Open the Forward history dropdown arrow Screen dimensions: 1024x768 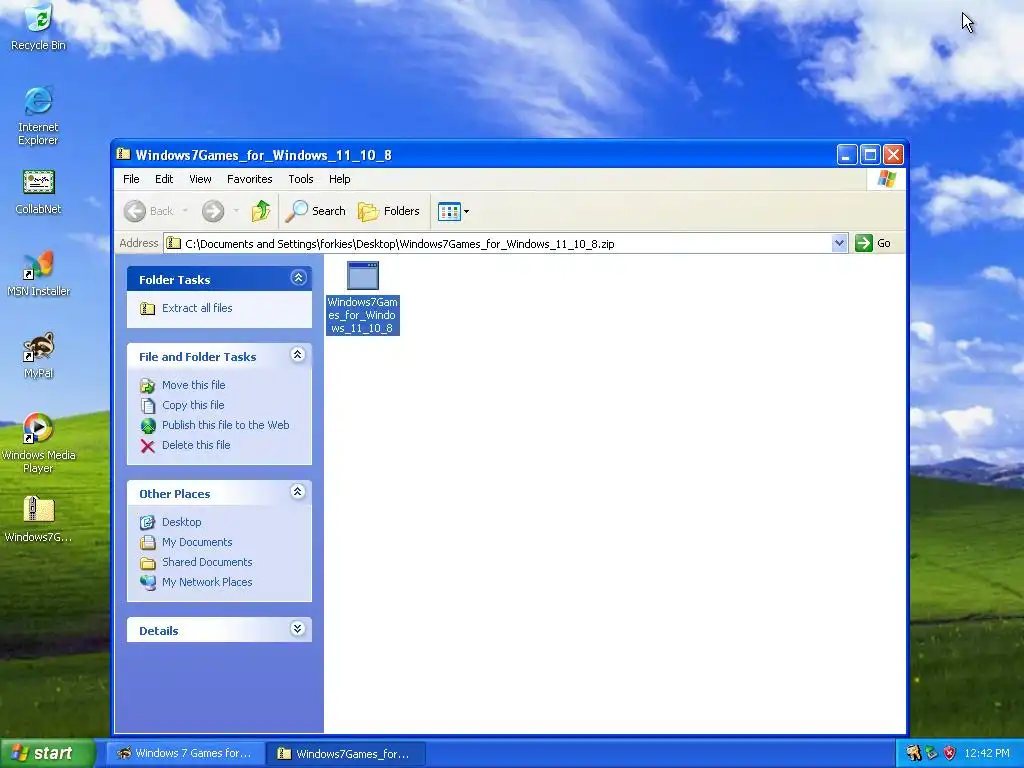[x=236, y=211]
